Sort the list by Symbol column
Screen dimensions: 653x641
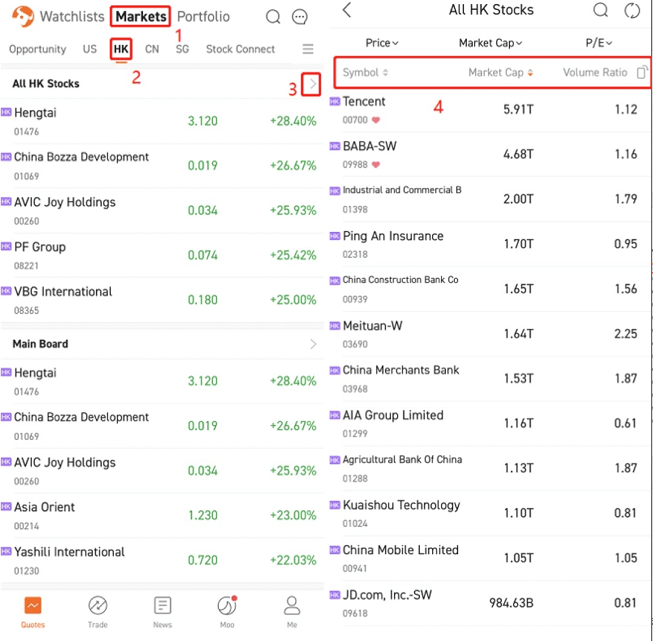tap(365, 72)
